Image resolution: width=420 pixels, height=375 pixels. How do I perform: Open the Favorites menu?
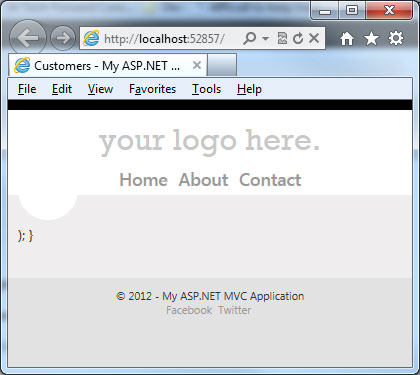(152, 89)
